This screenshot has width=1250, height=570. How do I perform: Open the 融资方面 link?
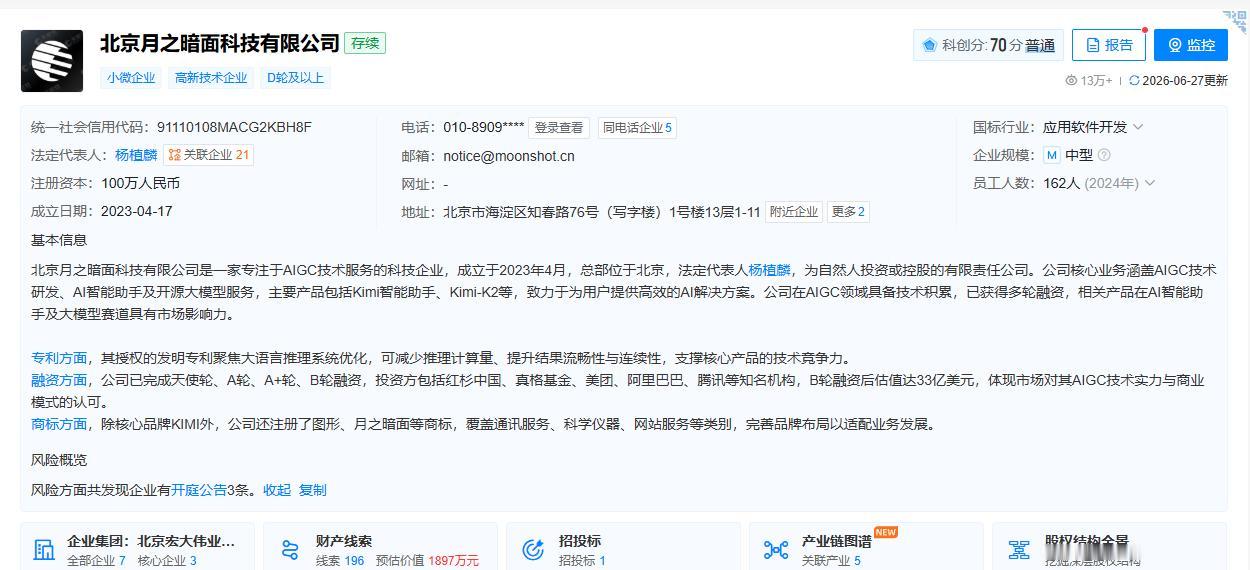[59, 380]
